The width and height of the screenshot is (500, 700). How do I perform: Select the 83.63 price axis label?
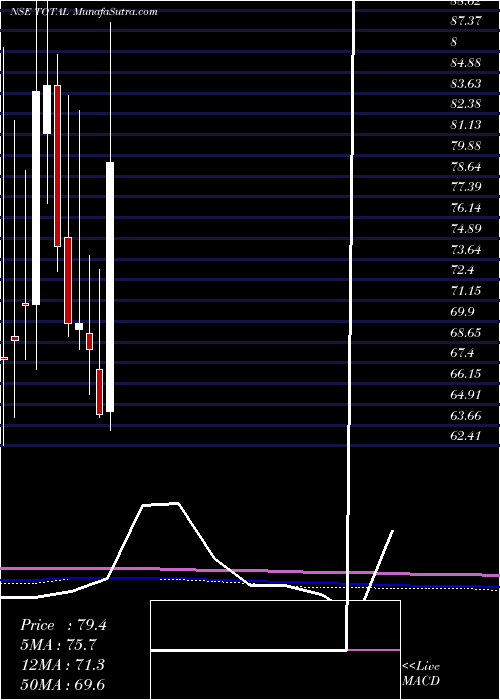pyautogui.click(x=466, y=83)
